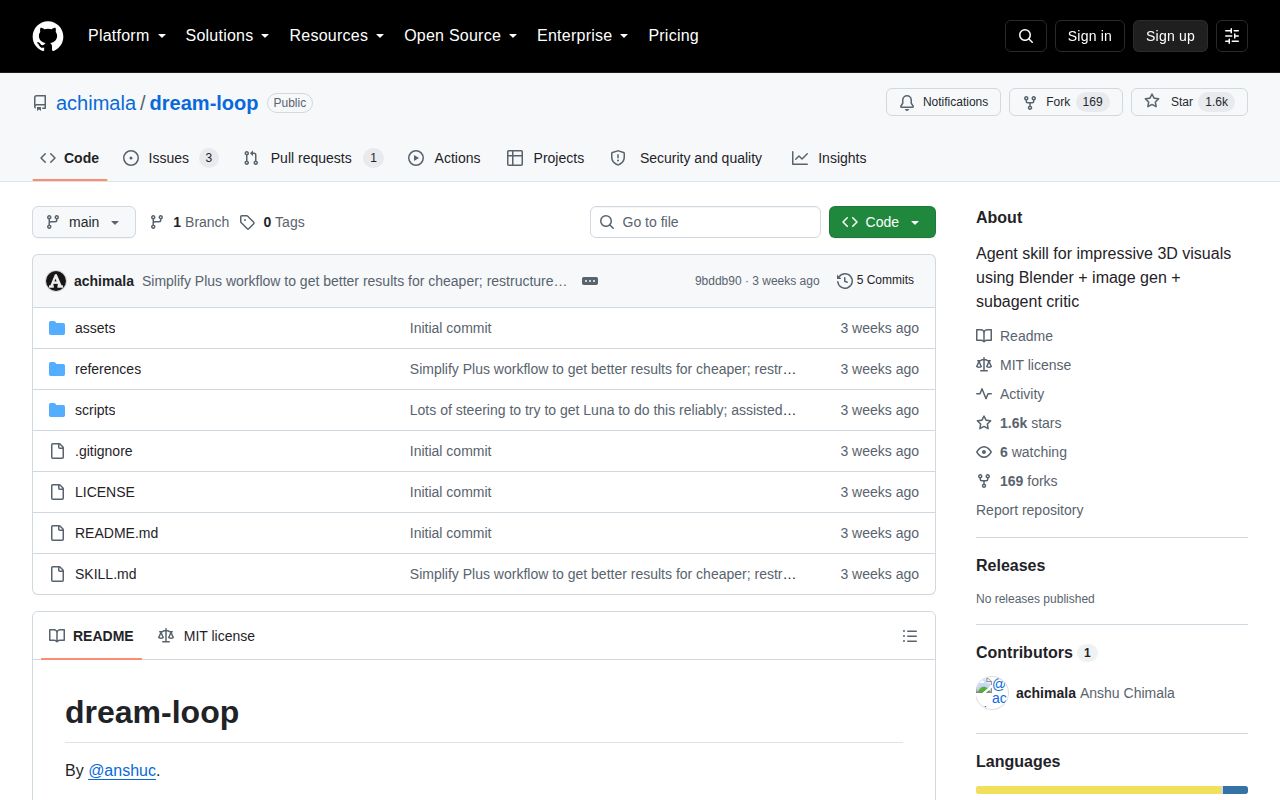
Task: Open the achimala owner link
Action: [x=96, y=103]
